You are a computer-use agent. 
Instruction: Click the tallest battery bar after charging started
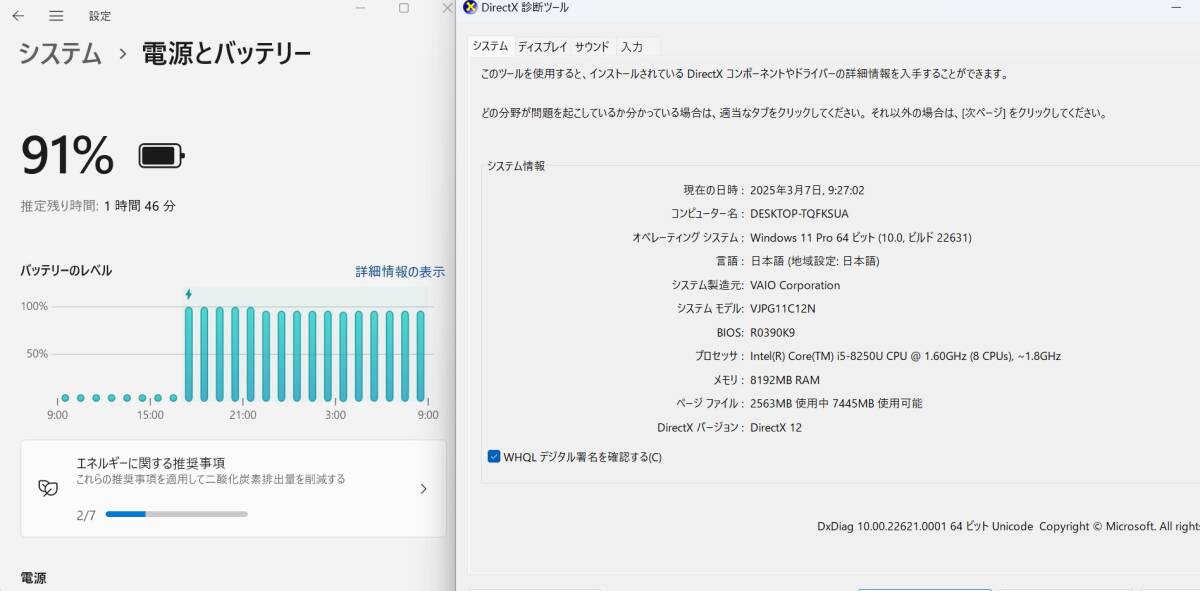pyautogui.click(x=189, y=353)
